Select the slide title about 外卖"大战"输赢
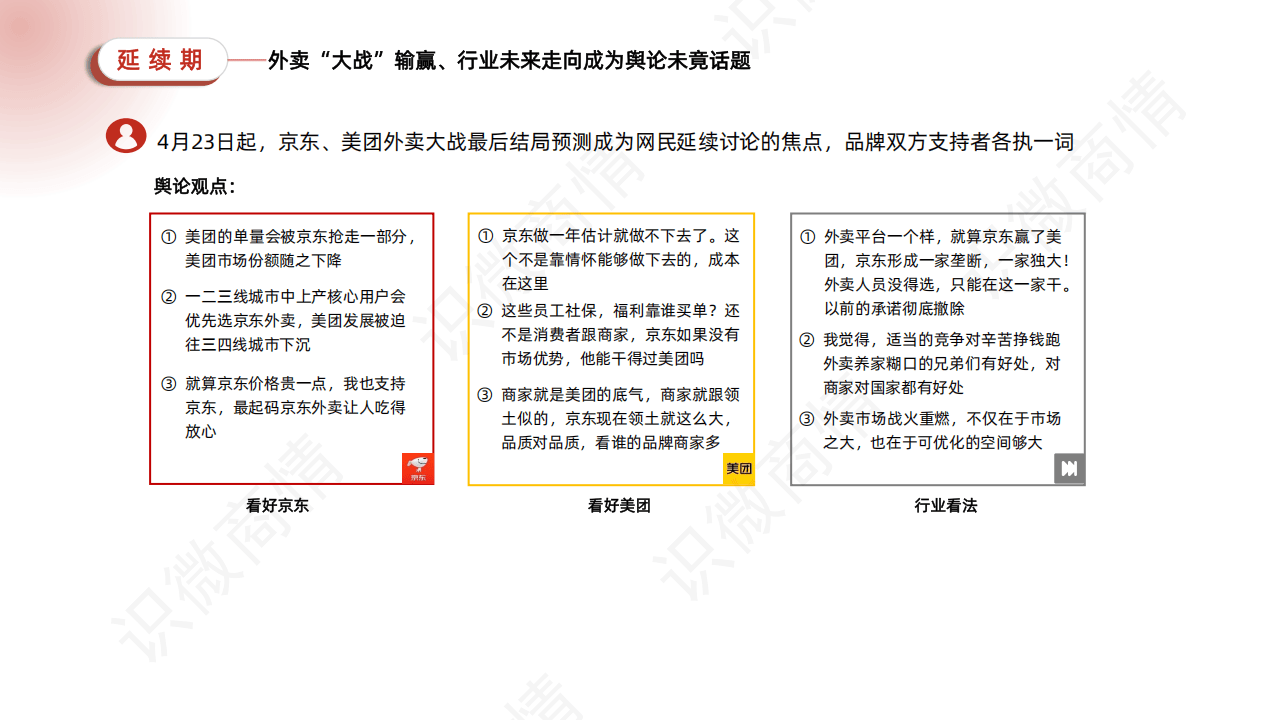1280x720 pixels. (x=509, y=61)
